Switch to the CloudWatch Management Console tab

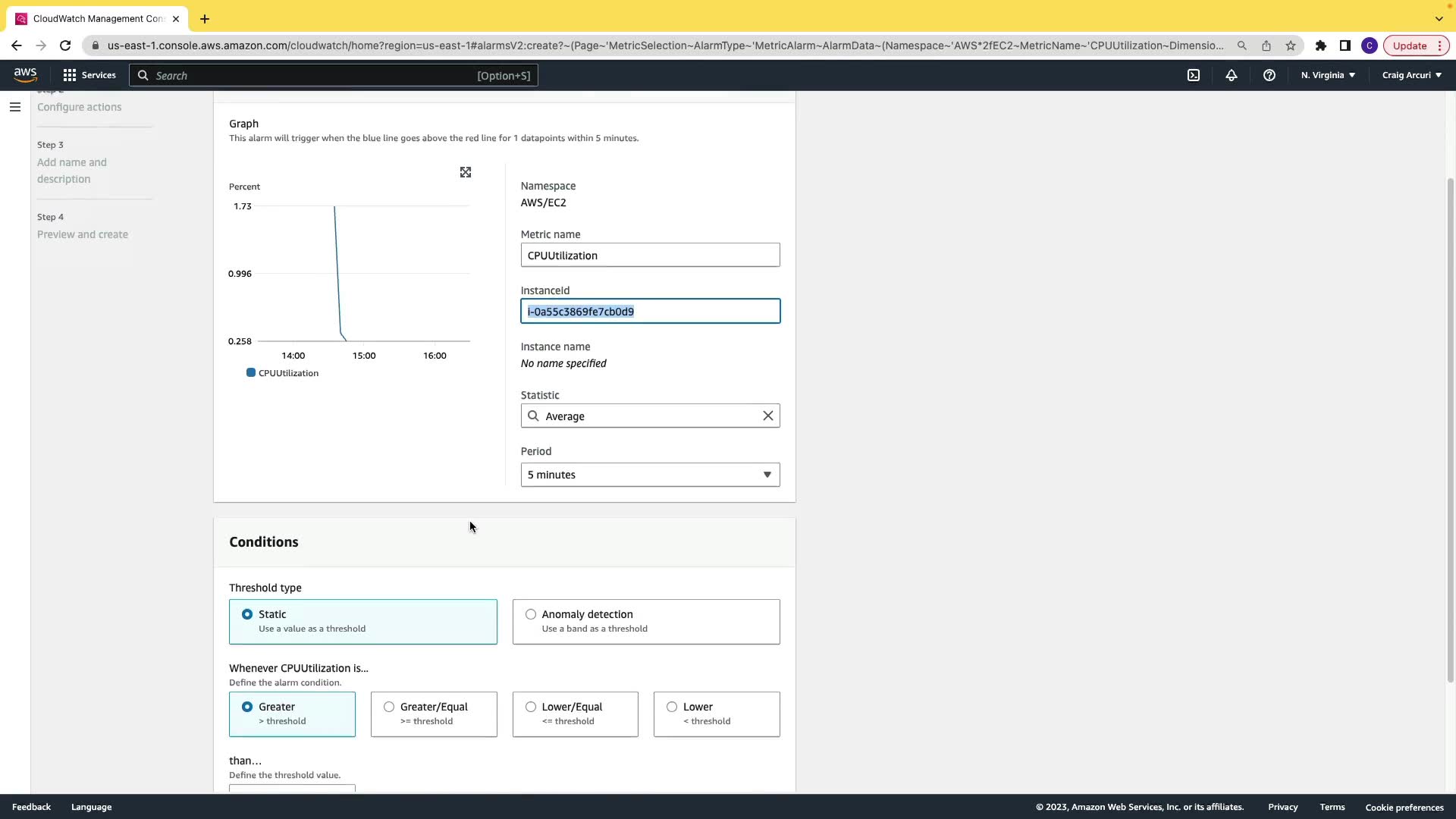pyautogui.click(x=99, y=18)
